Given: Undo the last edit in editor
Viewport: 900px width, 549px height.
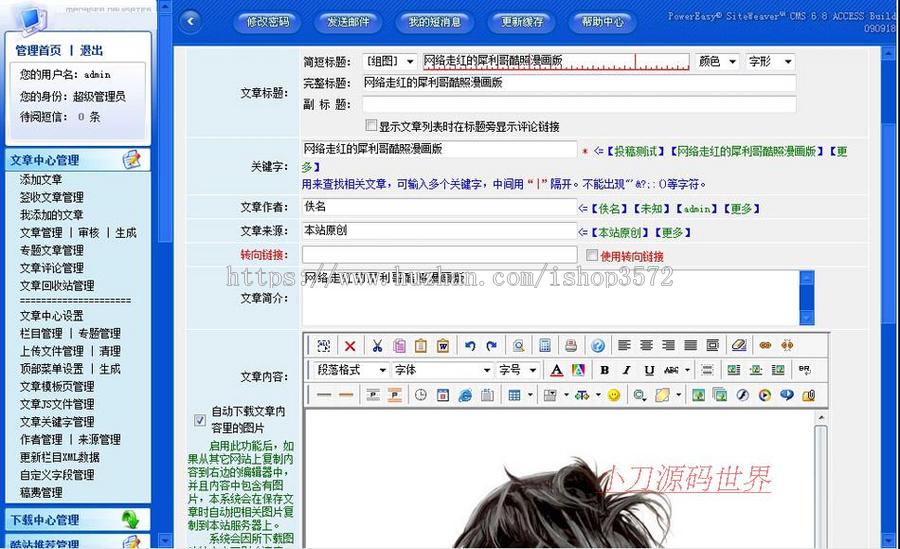Looking at the screenshot, I should (470, 346).
